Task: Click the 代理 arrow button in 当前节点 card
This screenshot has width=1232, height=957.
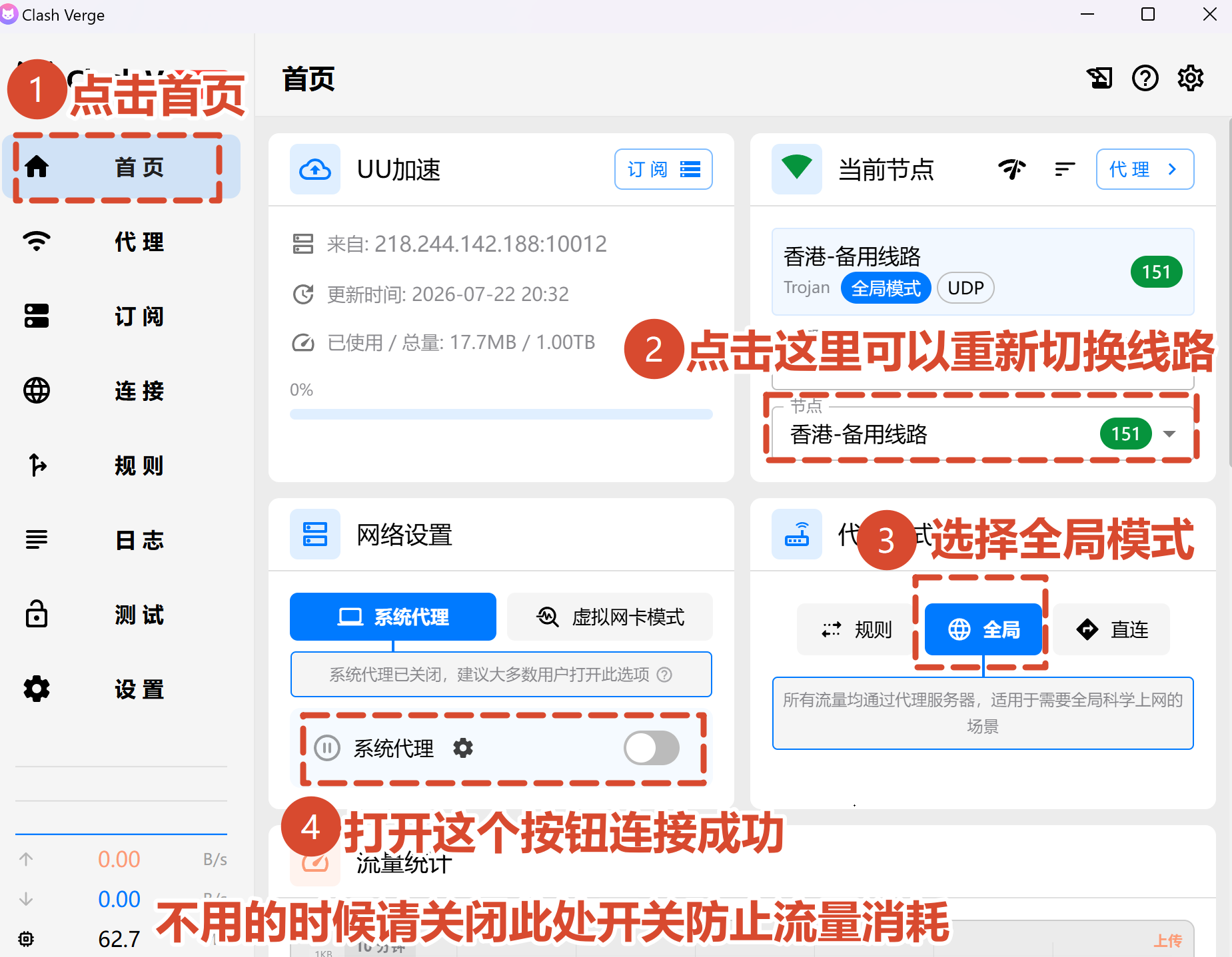Action: coord(1145,169)
